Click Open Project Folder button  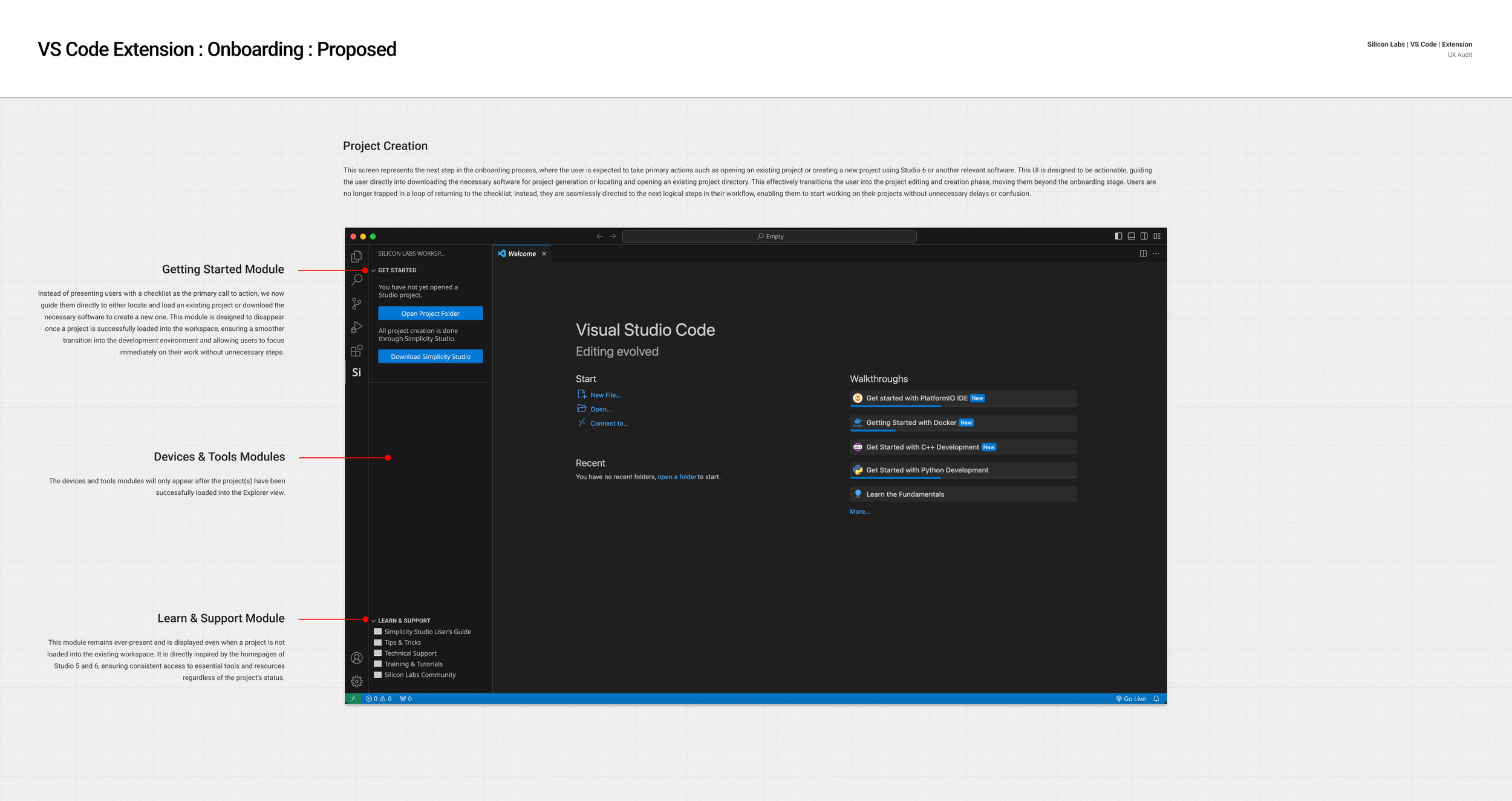pyautogui.click(x=430, y=313)
